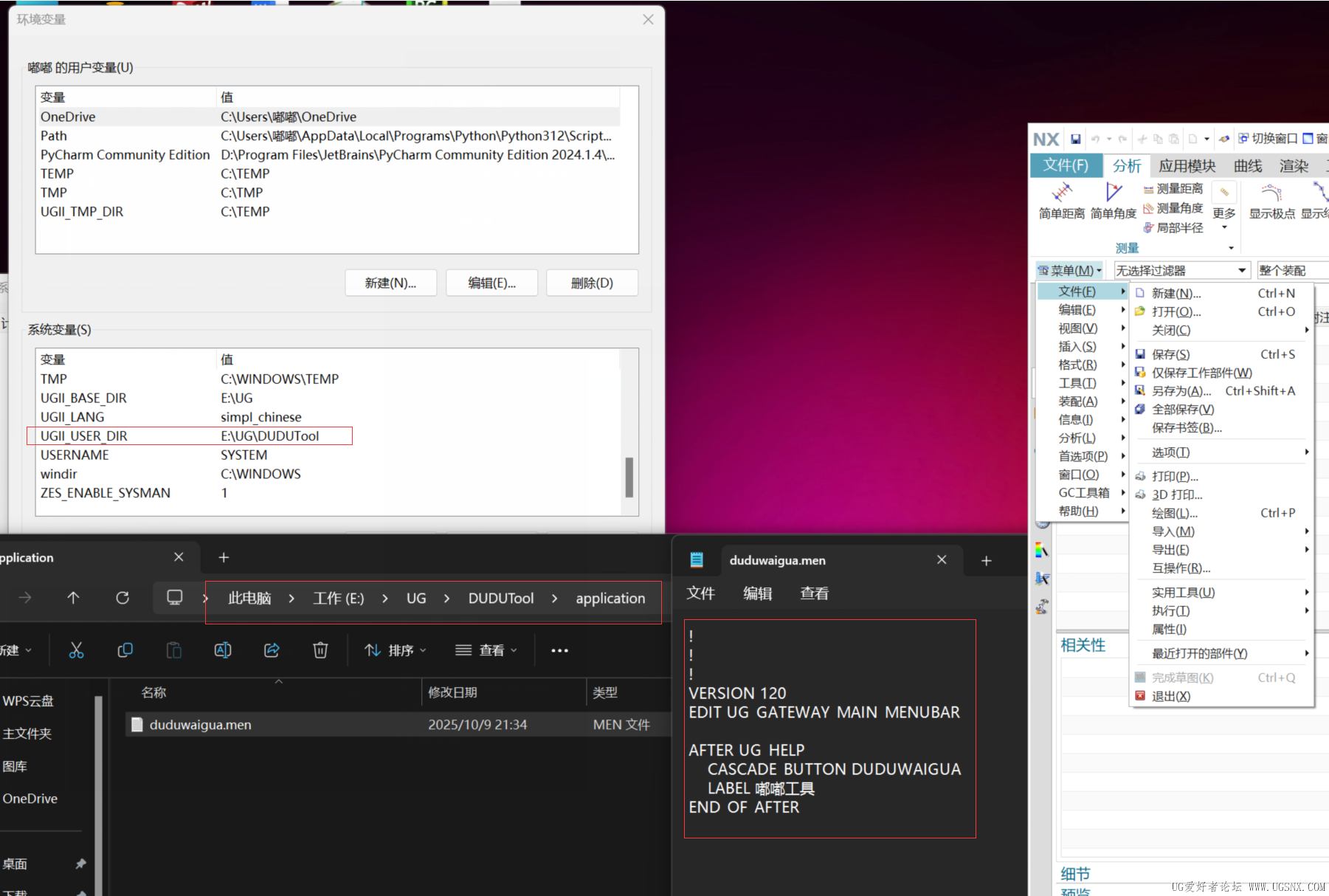Click the NX save icon in title bar
The width and height of the screenshot is (1329, 896).
tap(1075, 139)
